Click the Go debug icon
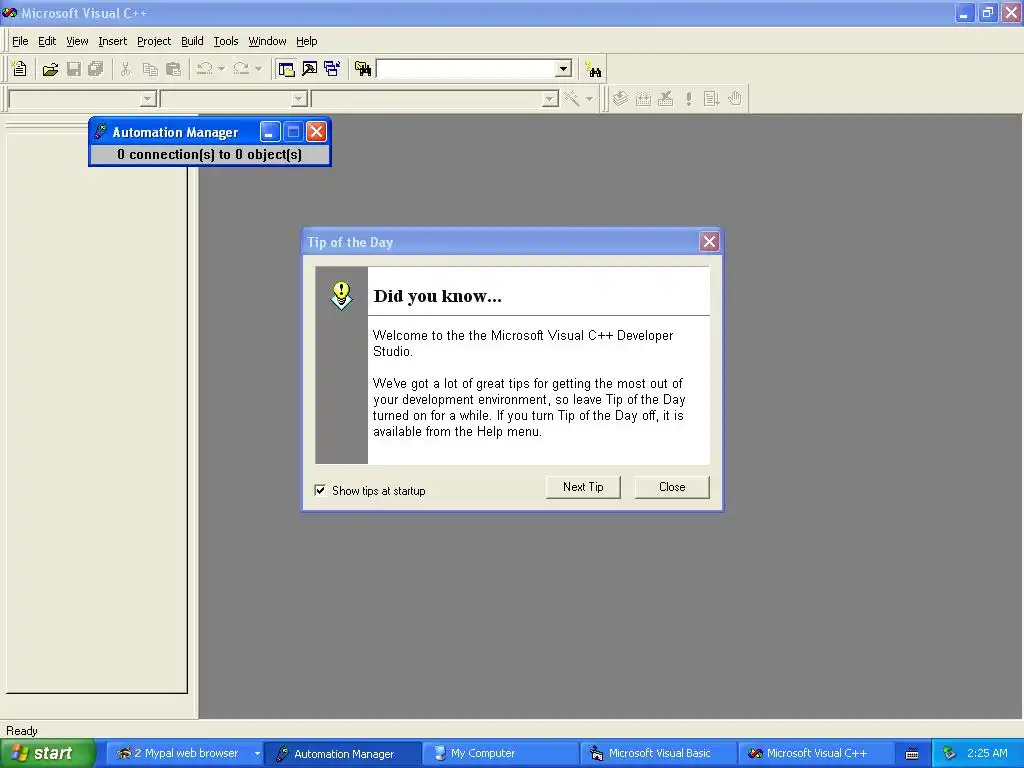This screenshot has width=1024, height=768. (711, 99)
